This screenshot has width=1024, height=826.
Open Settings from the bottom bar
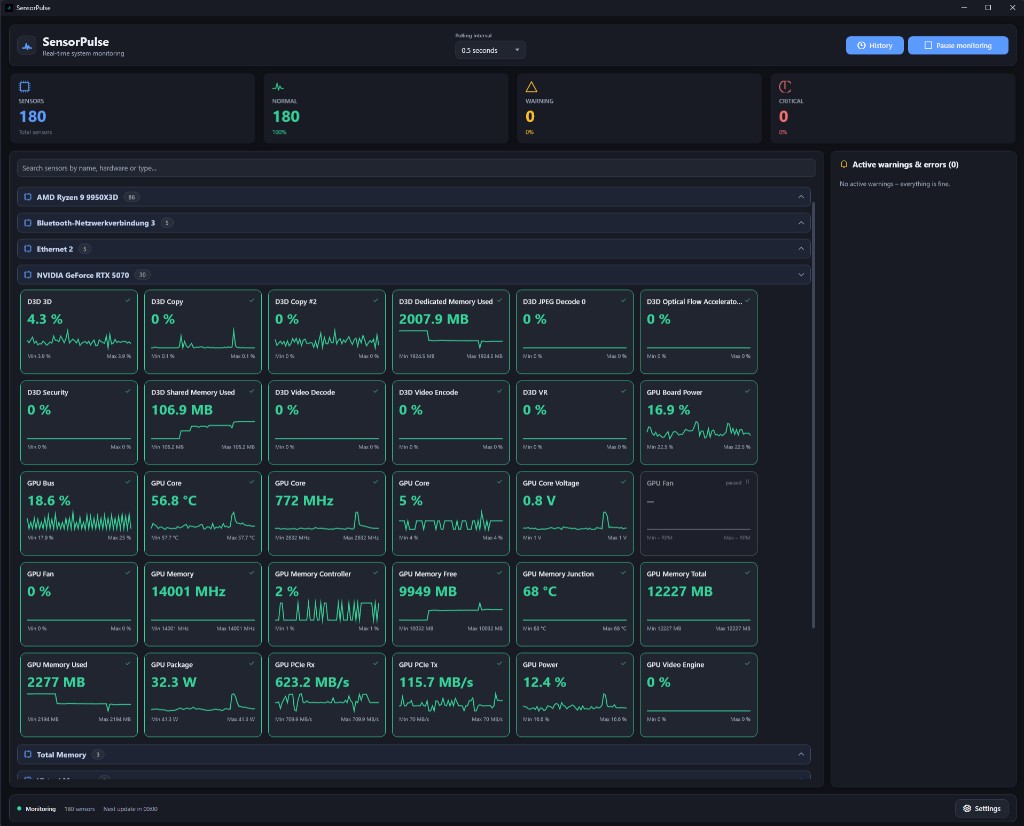pos(982,808)
